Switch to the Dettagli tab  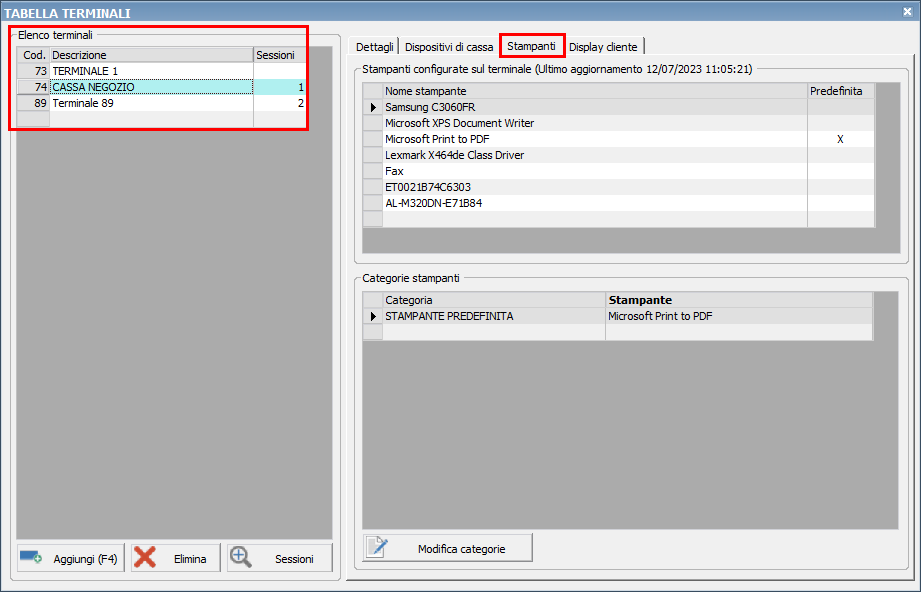coord(374,46)
